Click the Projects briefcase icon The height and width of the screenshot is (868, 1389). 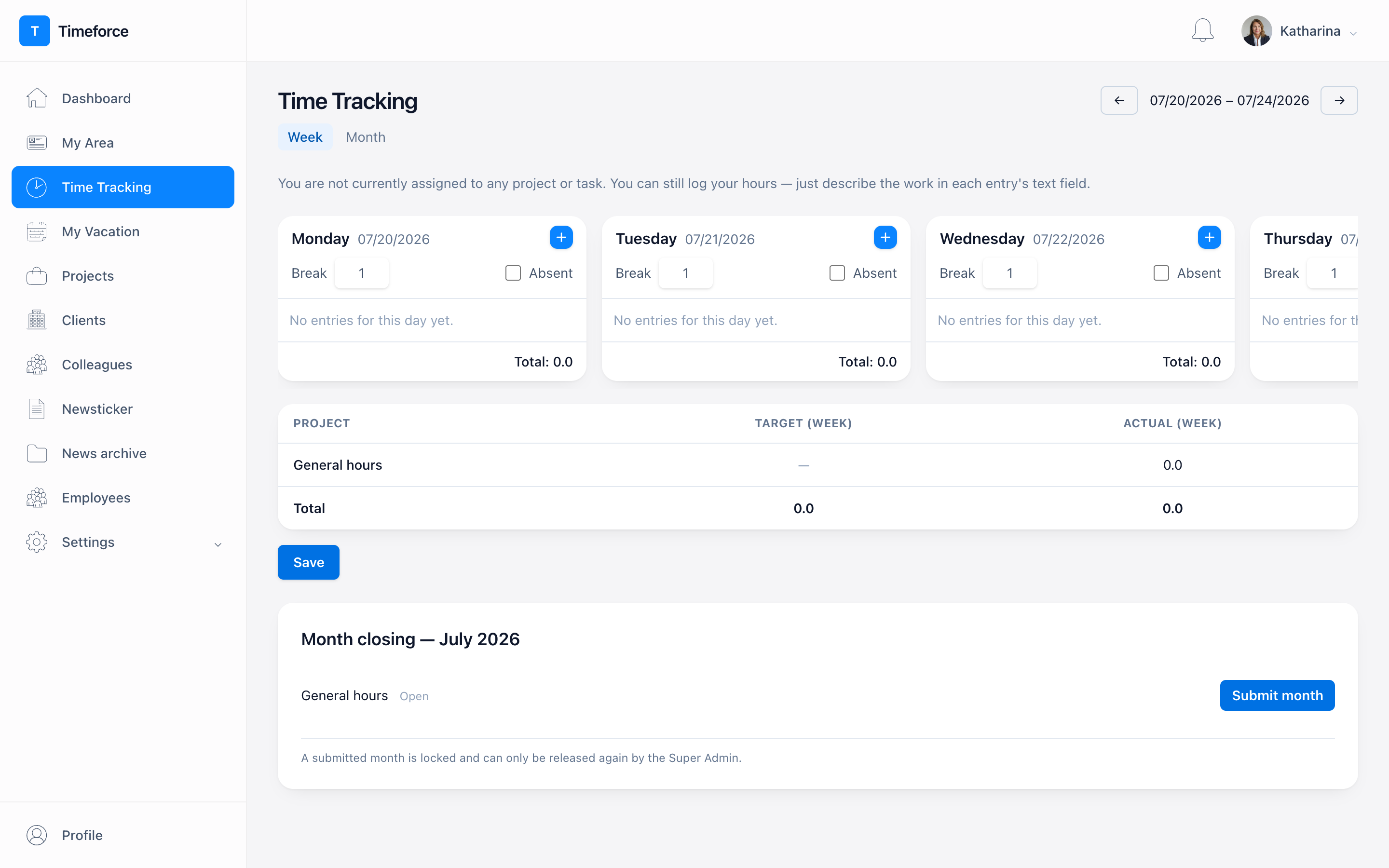point(37,276)
